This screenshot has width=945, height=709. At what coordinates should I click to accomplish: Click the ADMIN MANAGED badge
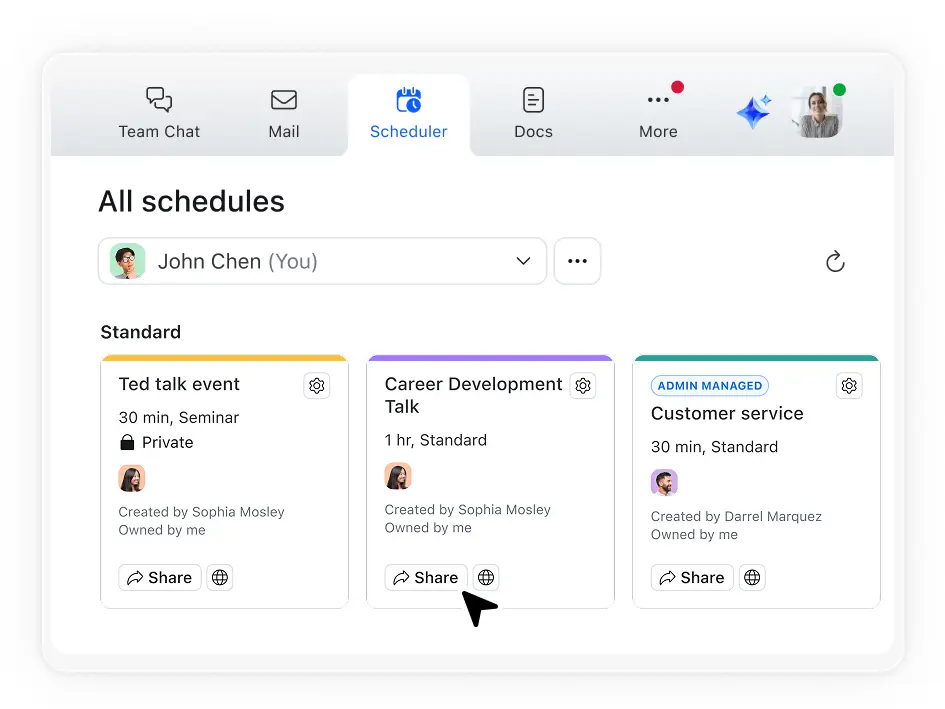click(x=709, y=385)
